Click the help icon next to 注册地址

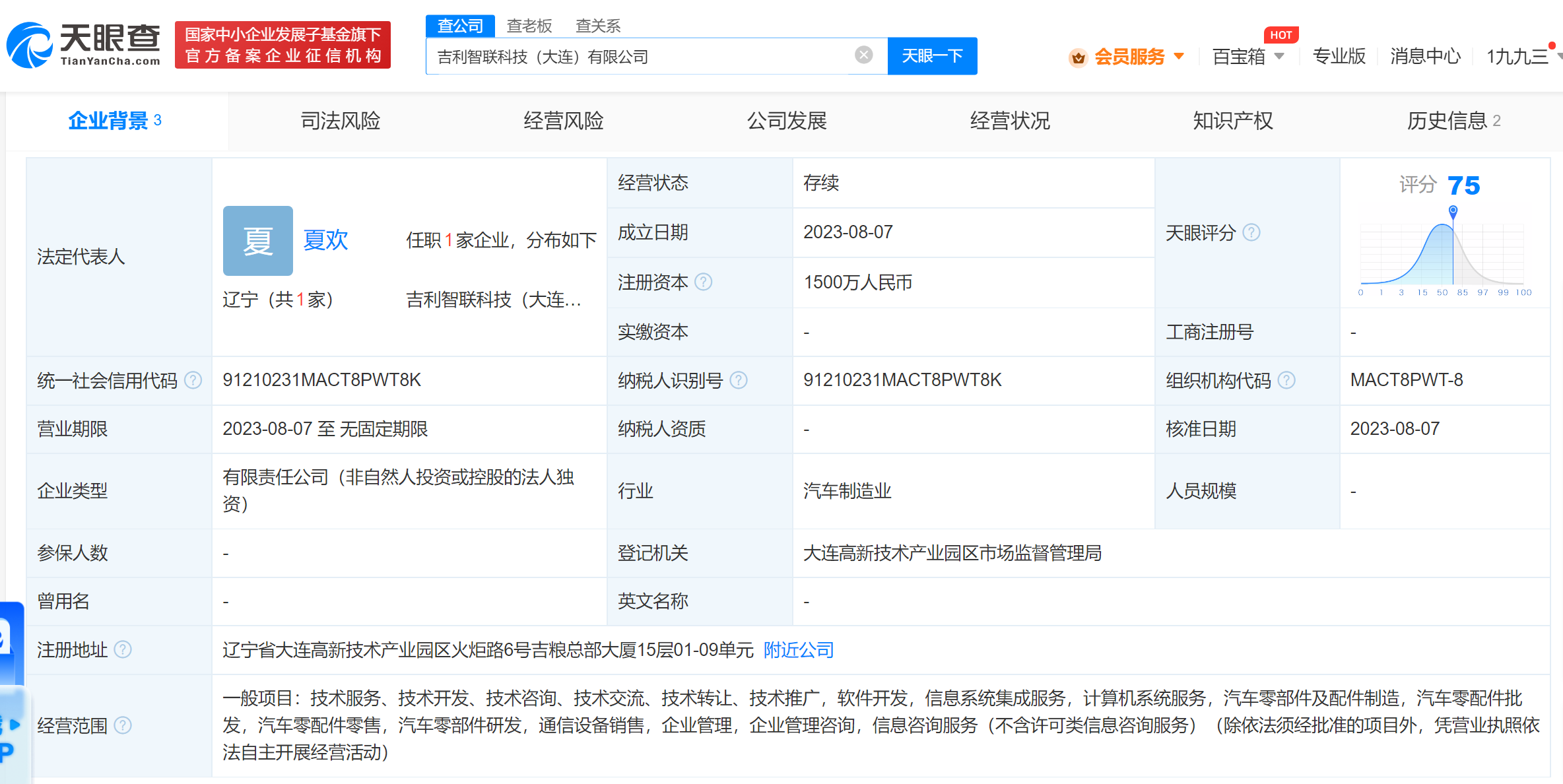122,650
